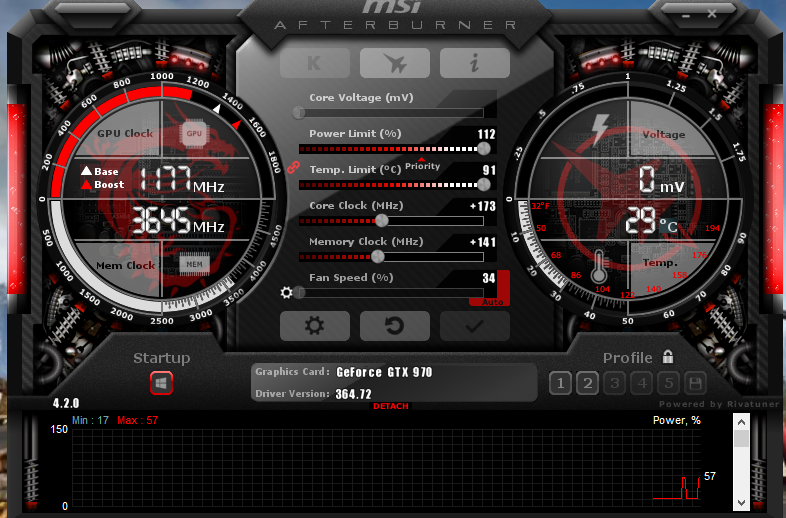Click the MEM chip icon in the gauge

[194, 264]
